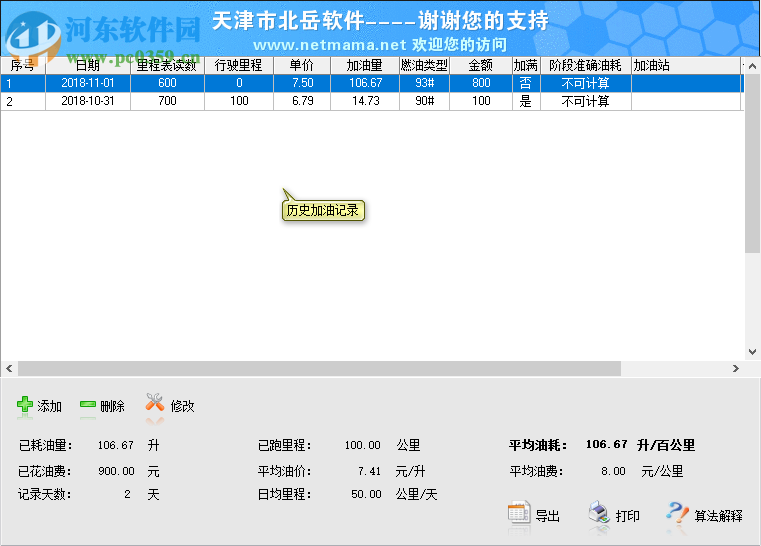Viewport: 761px width, 546px height.
Task: Click serial number 2 cell
Action: 23,101
